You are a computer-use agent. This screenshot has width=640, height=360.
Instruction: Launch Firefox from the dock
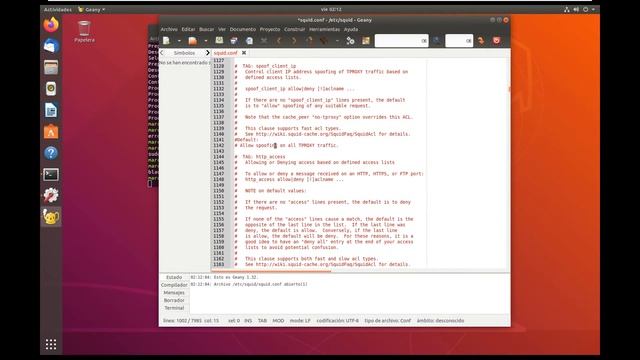point(51,24)
